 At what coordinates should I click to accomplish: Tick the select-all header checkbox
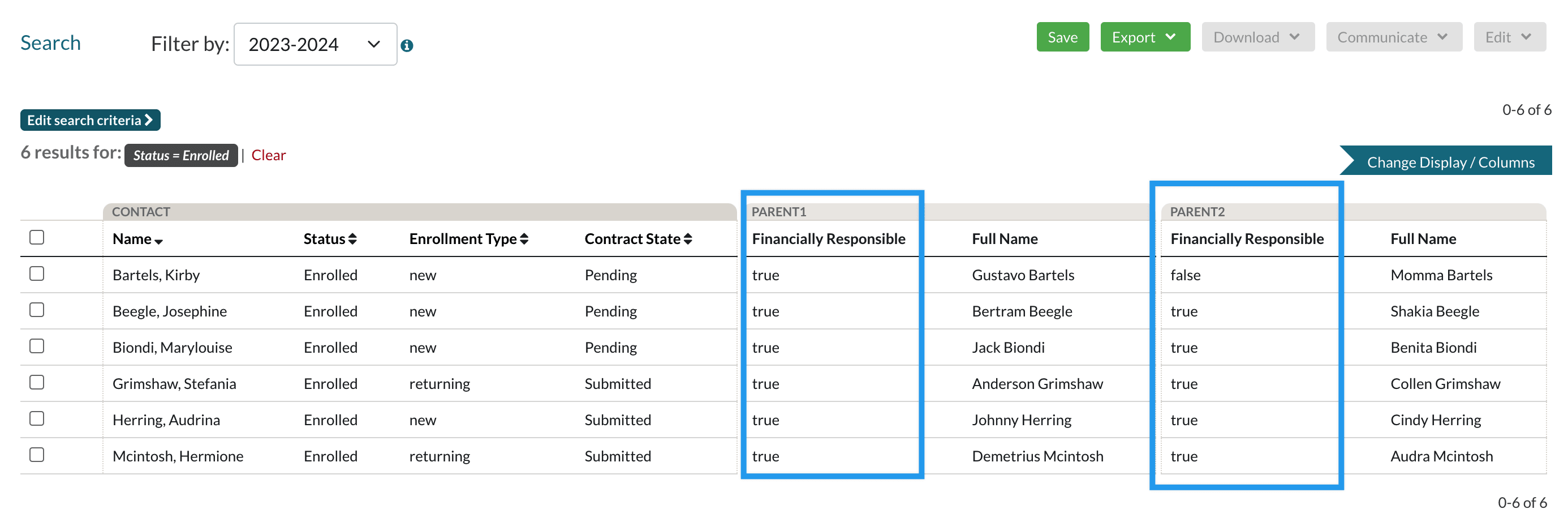[x=37, y=237]
